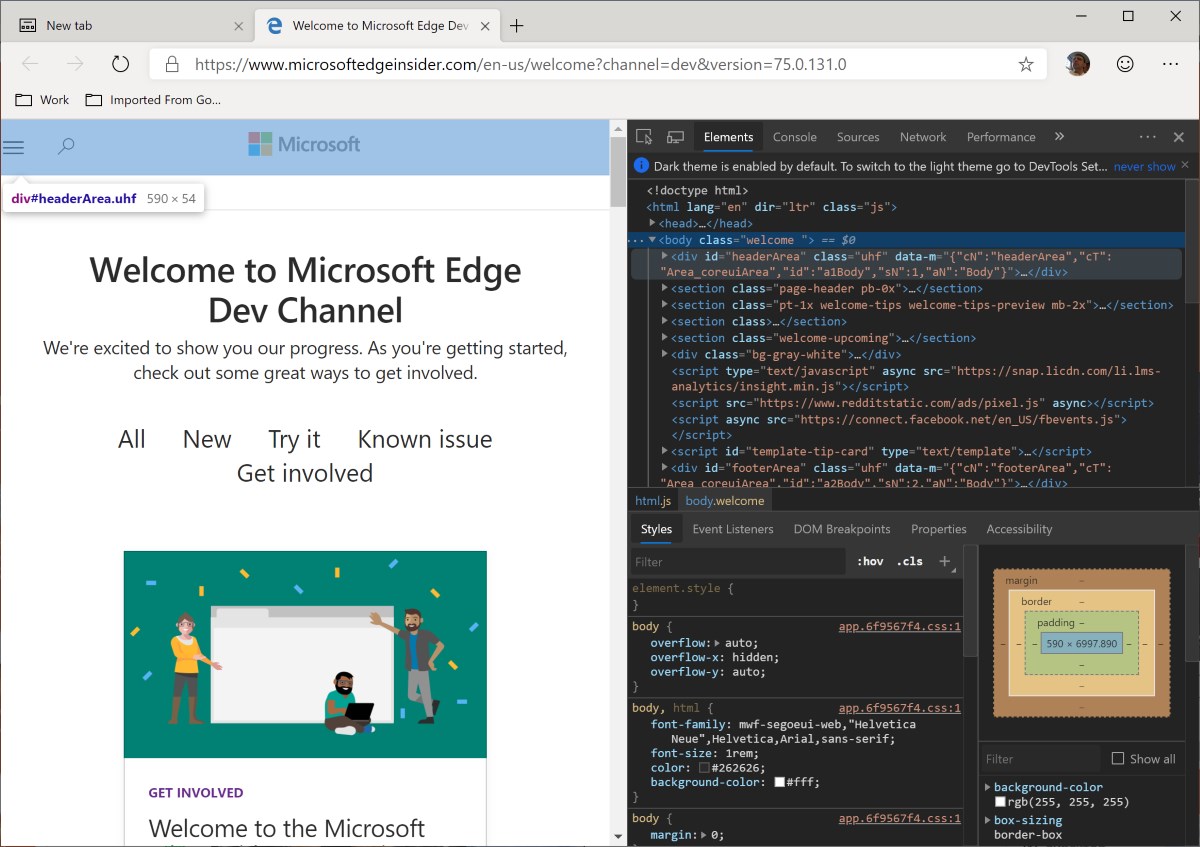
Task: Expand the headerArea div node
Action: pyautogui.click(x=665, y=256)
